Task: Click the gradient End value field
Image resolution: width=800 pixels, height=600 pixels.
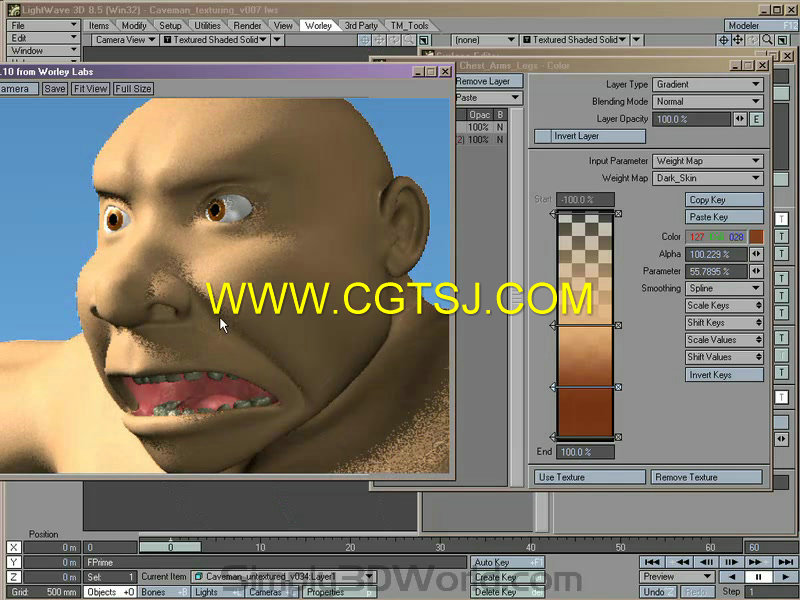Action: pos(585,452)
